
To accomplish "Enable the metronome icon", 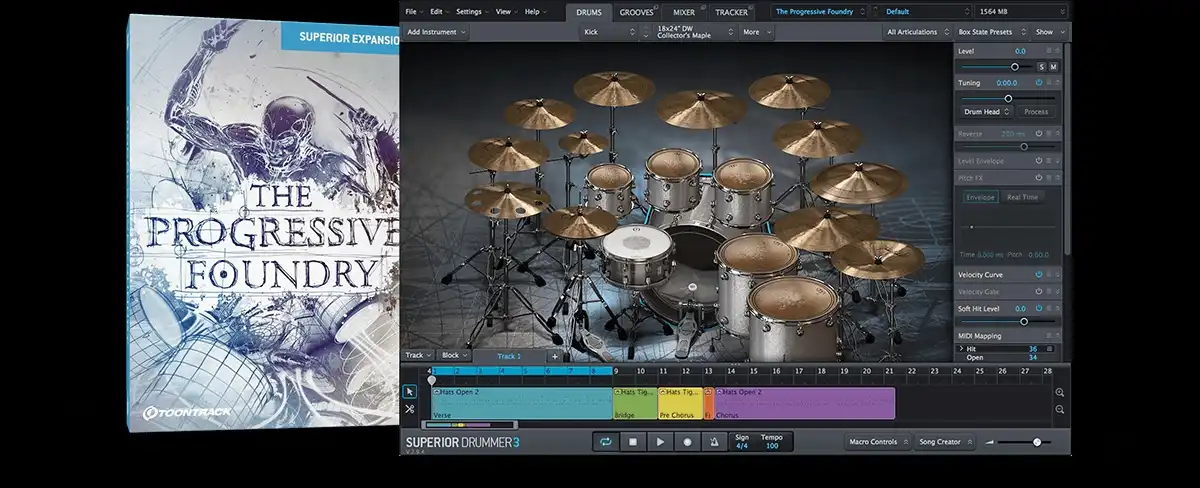I will coord(714,441).
